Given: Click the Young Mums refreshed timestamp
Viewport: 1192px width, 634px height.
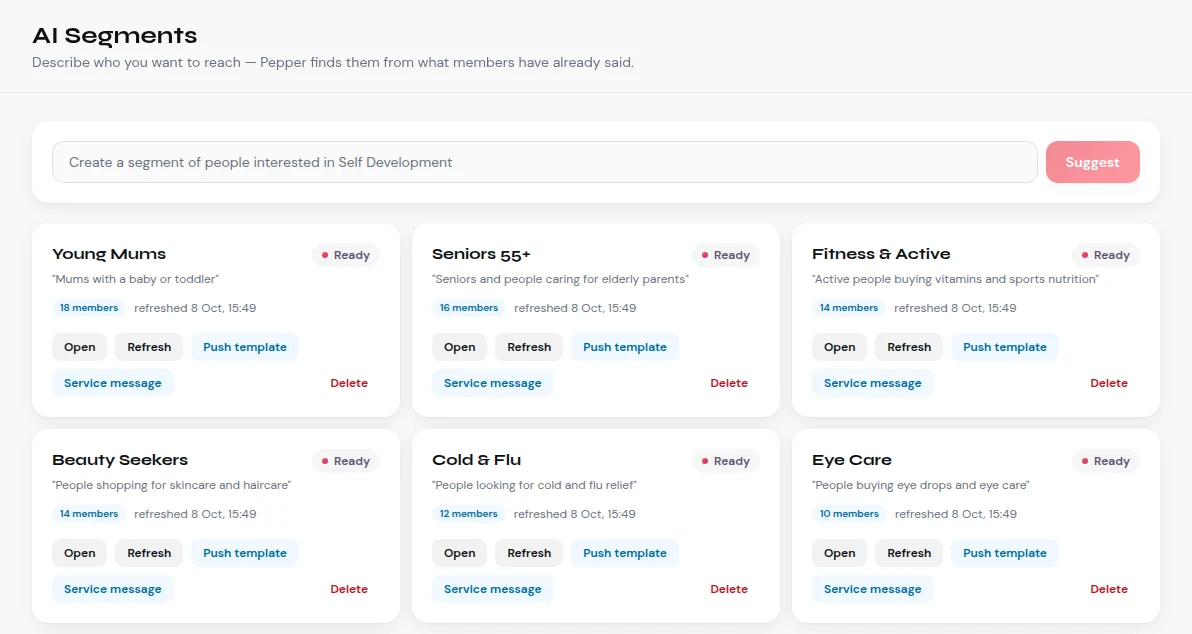Looking at the screenshot, I should coord(195,308).
